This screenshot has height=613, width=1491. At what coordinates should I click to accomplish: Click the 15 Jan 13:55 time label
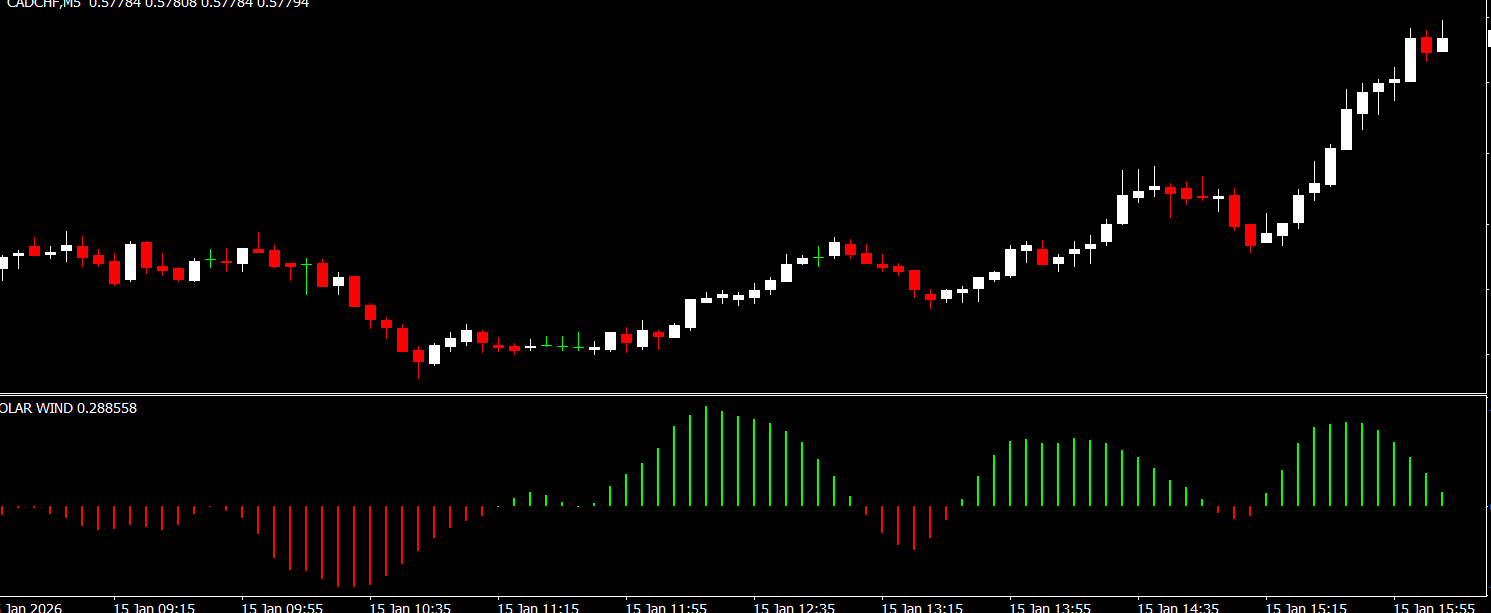[1050, 607]
